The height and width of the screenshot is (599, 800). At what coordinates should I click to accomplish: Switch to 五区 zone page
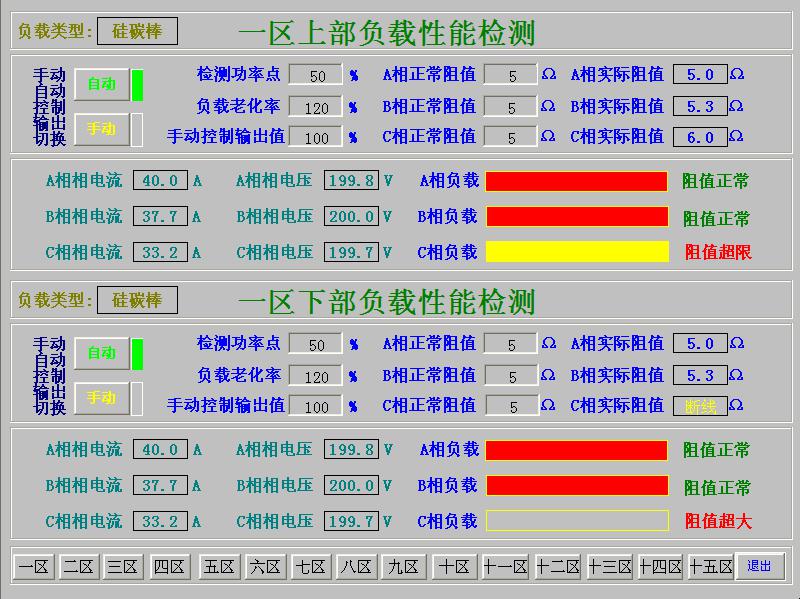[219, 567]
